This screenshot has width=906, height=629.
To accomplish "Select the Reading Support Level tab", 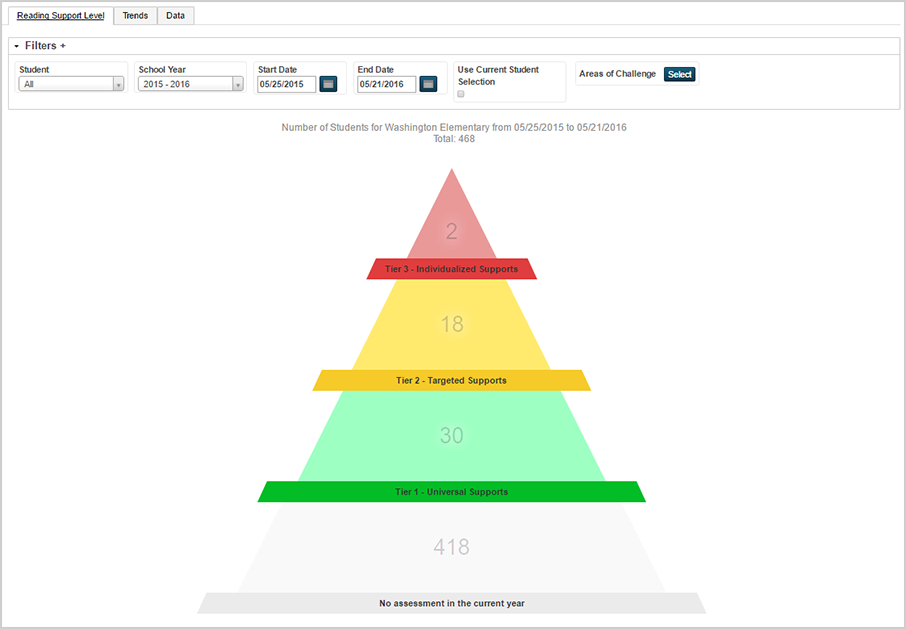I will click(60, 16).
